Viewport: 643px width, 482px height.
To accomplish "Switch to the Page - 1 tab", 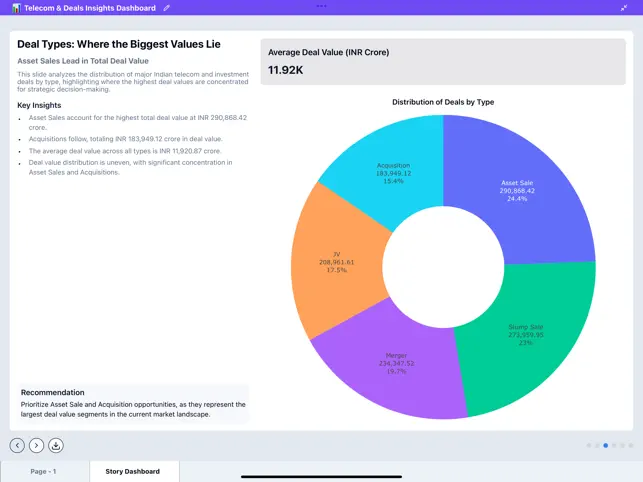I will [44, 471].
